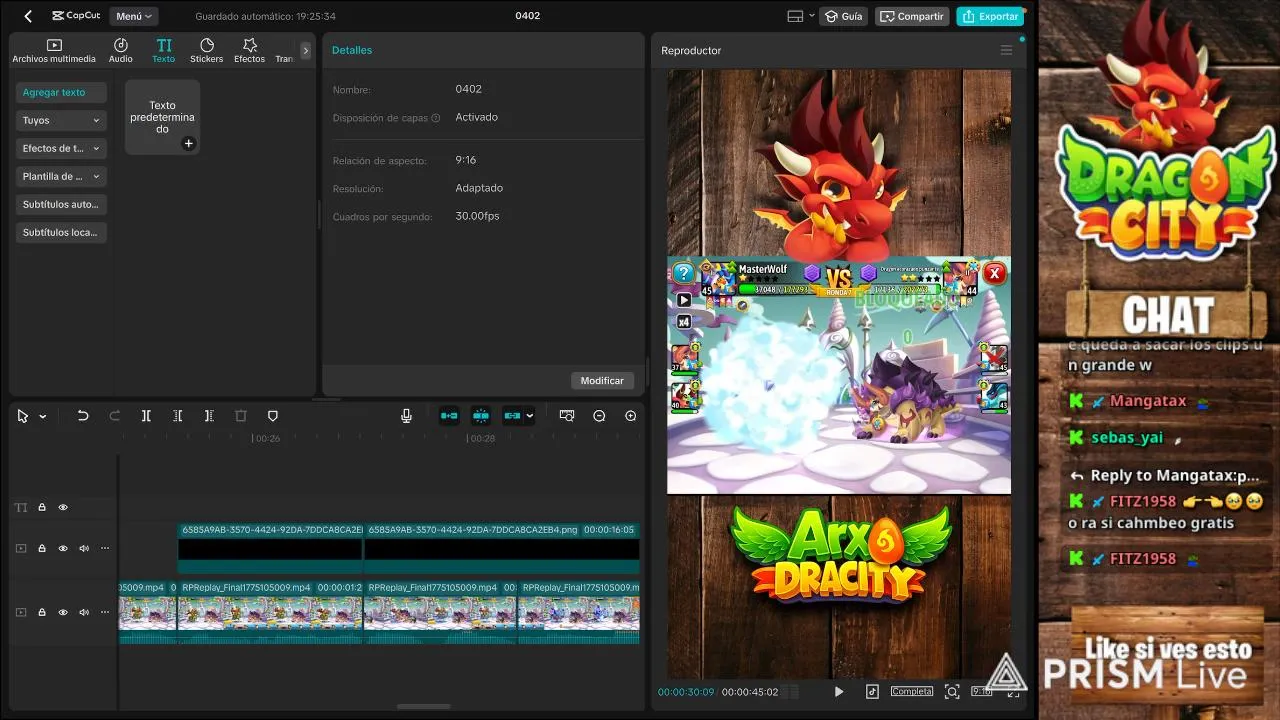Viewport: 1280px width, 720px height.
Task: Open the Efectos tab
Action: click(x=250, y=51)
